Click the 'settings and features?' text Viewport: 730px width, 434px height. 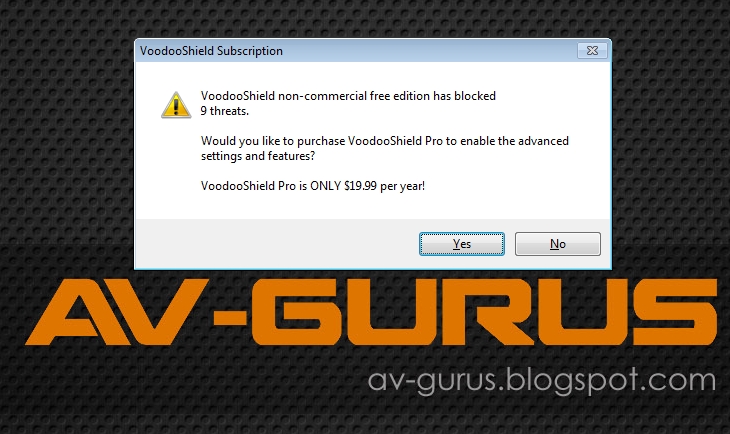258,156
